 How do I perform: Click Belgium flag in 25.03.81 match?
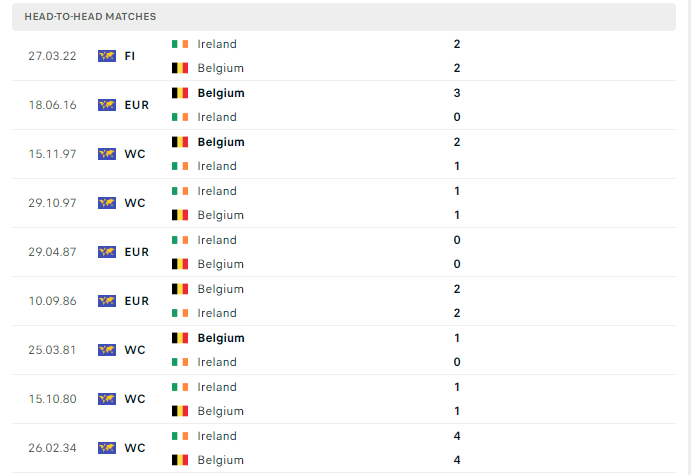coord(180,338)
